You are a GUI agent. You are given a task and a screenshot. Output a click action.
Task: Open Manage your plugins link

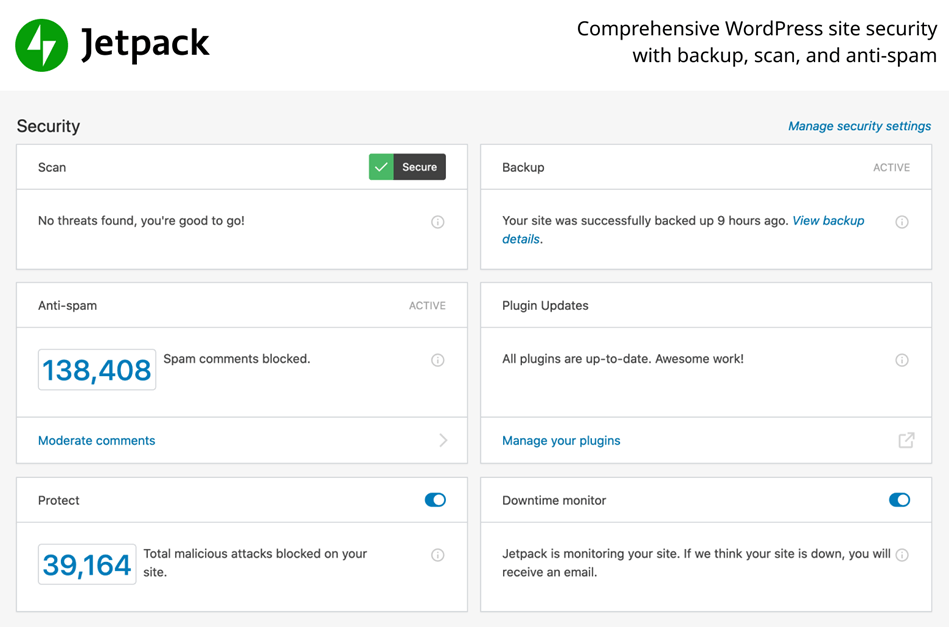pyautogui.click(x=561, y=440)
